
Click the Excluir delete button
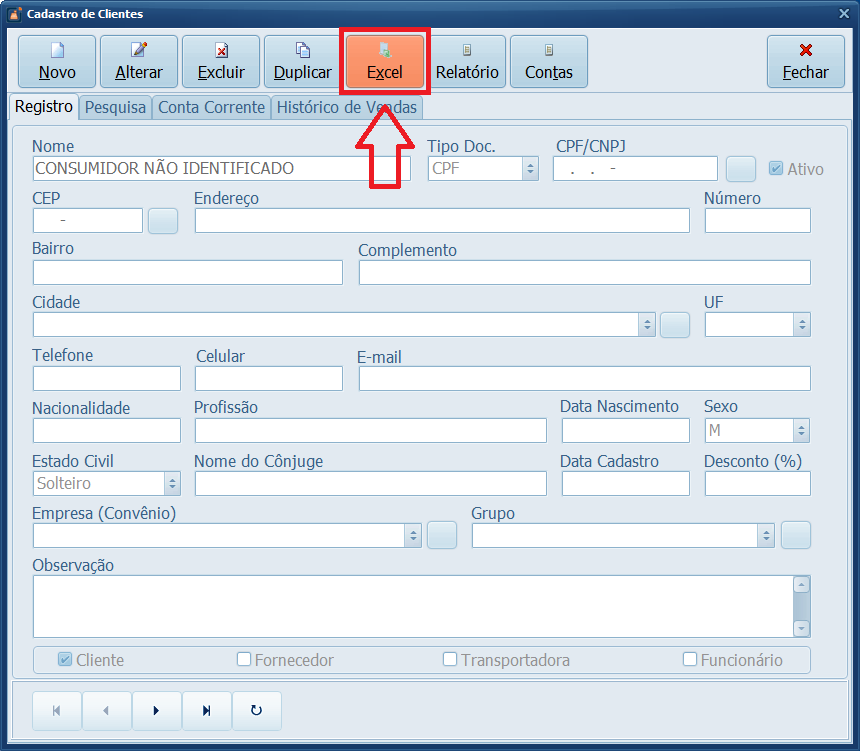coord(220,61)
